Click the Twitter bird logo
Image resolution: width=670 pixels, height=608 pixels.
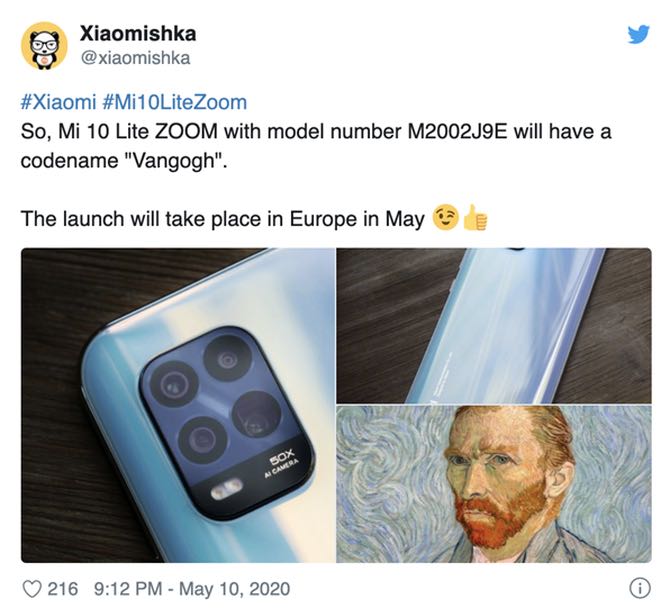coord(638,34)
